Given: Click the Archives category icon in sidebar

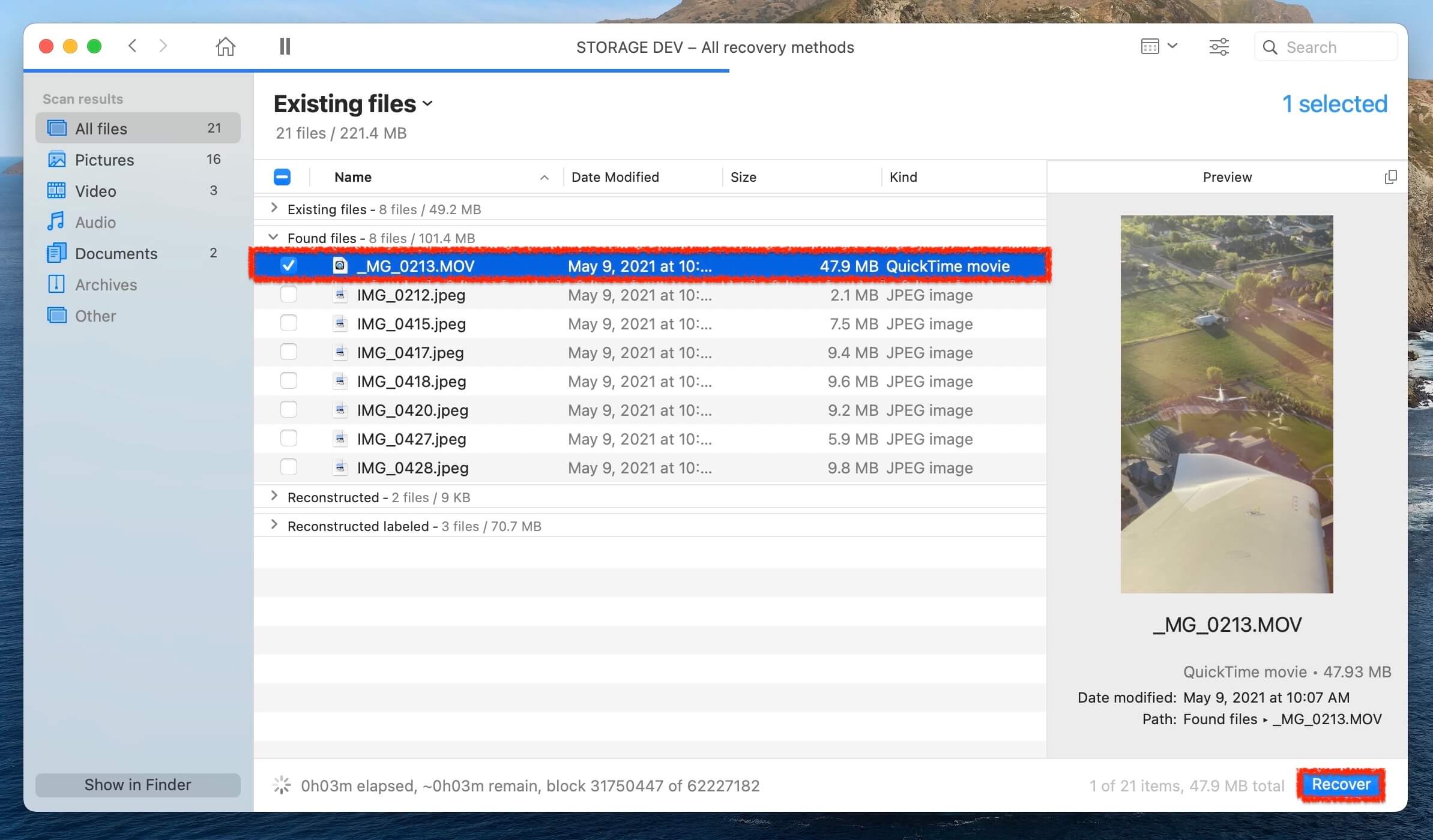Looking at the screenshot, I should coord(57,284).
